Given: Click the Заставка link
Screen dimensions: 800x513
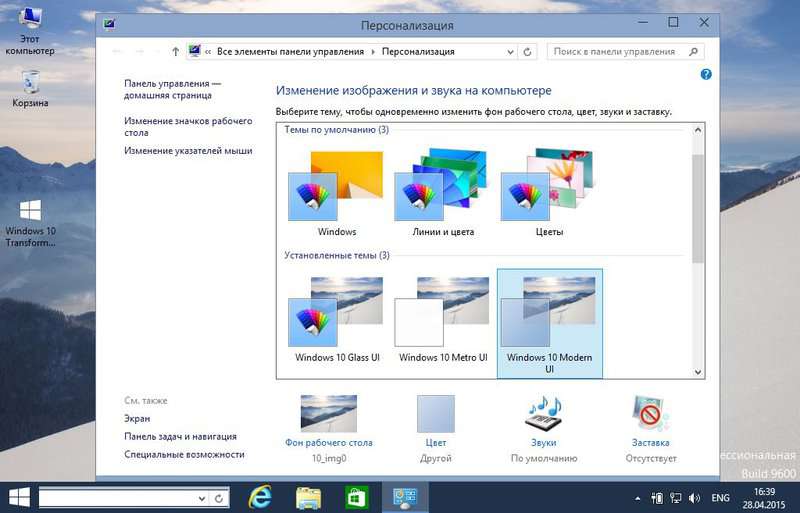Looking at the screenshot, I should coord(651,443).
